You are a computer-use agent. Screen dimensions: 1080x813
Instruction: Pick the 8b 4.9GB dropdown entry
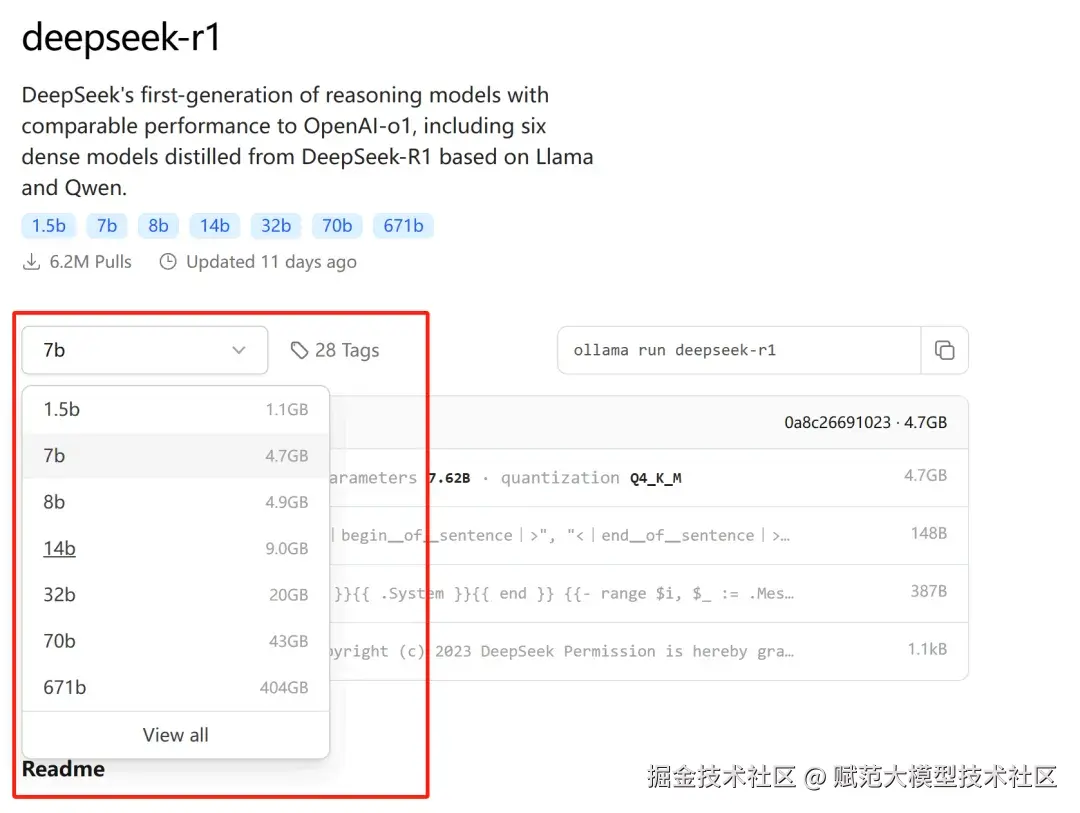pyautogui.click(x=176, y=502)
